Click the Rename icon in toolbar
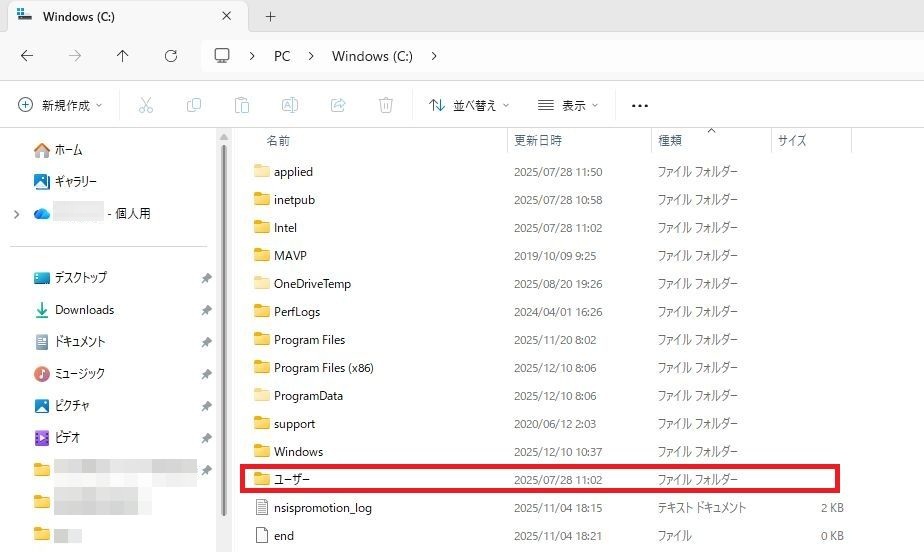The image size is (924, 552). point(289,105)
